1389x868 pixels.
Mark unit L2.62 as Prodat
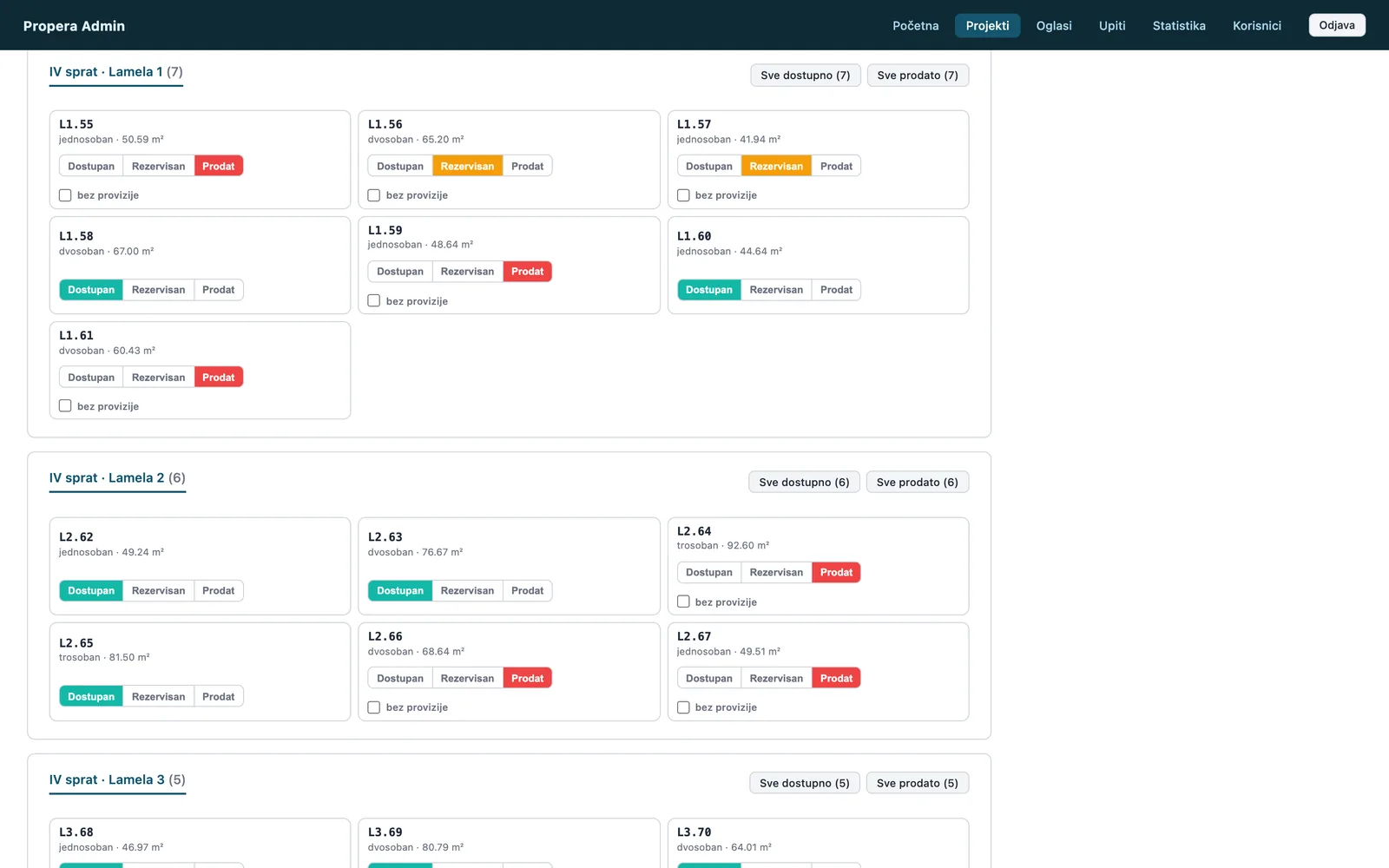[x=219, y=591]
